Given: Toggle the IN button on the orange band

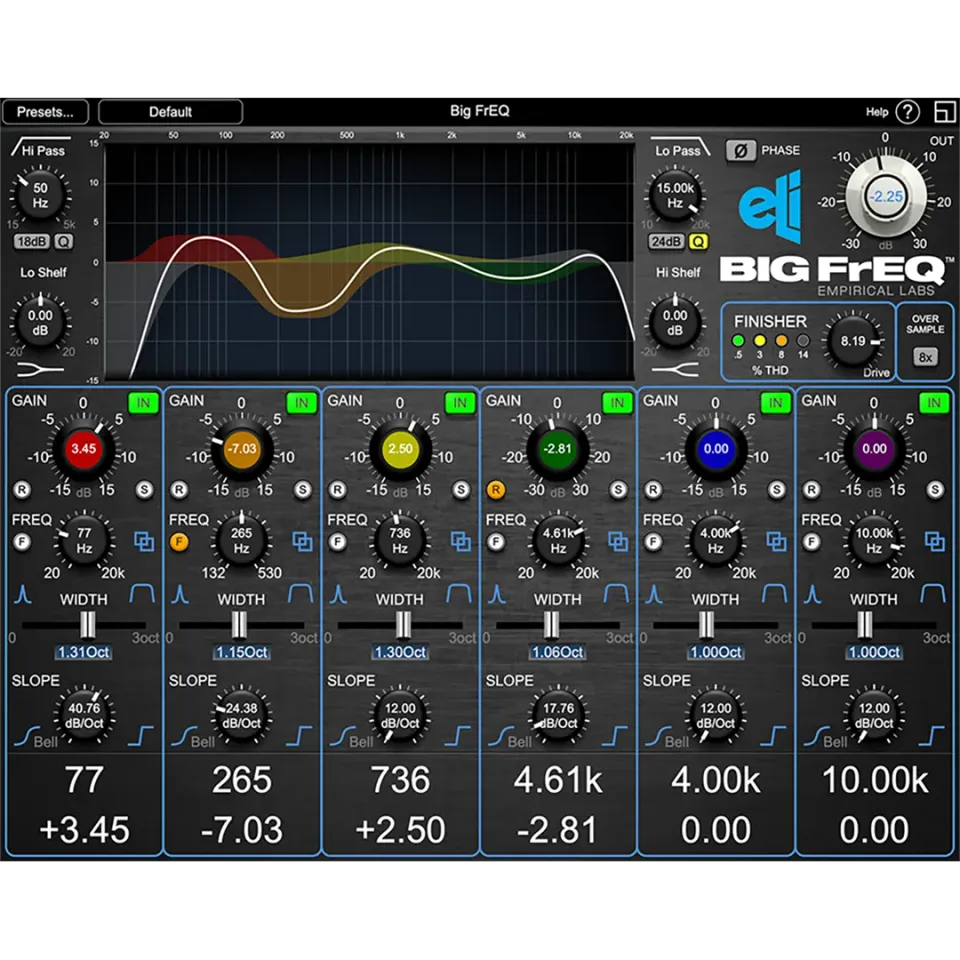Looking at the screenshot, I should coord(301,403).
